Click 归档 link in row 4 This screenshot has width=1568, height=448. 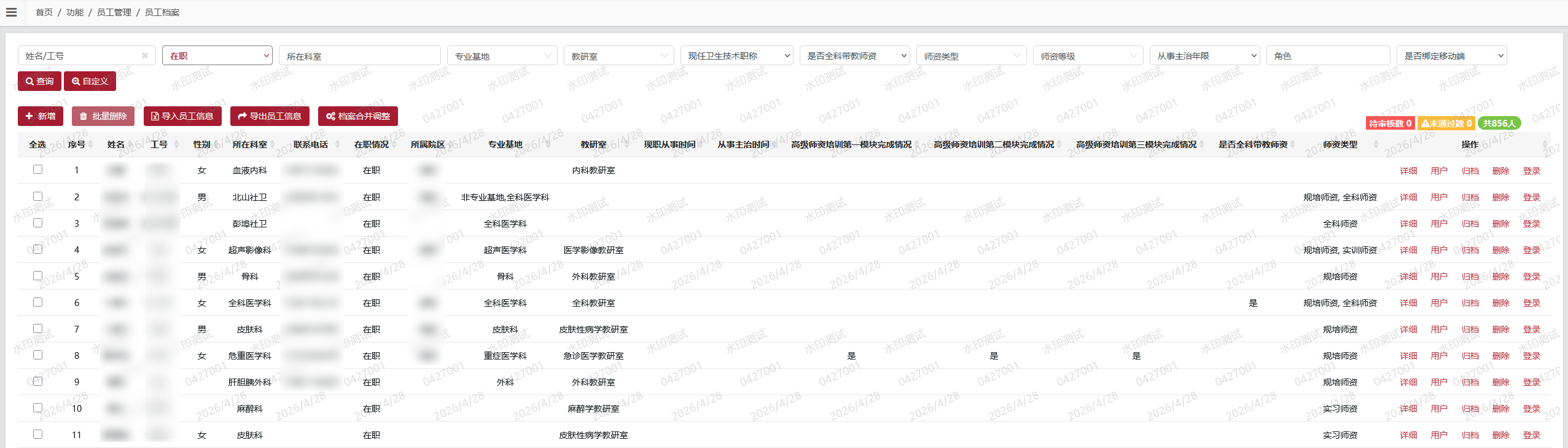pyautogui.click(x=1470, y=250)
